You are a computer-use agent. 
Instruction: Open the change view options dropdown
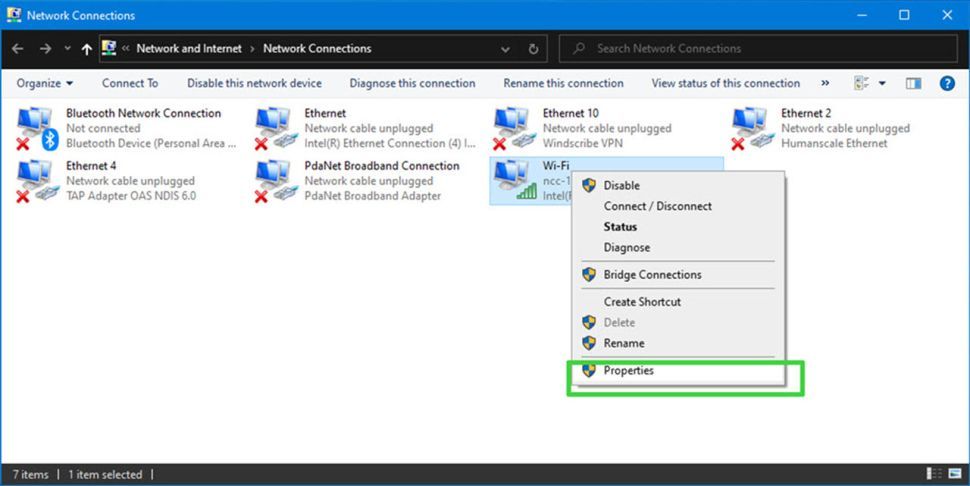point(882,84)
